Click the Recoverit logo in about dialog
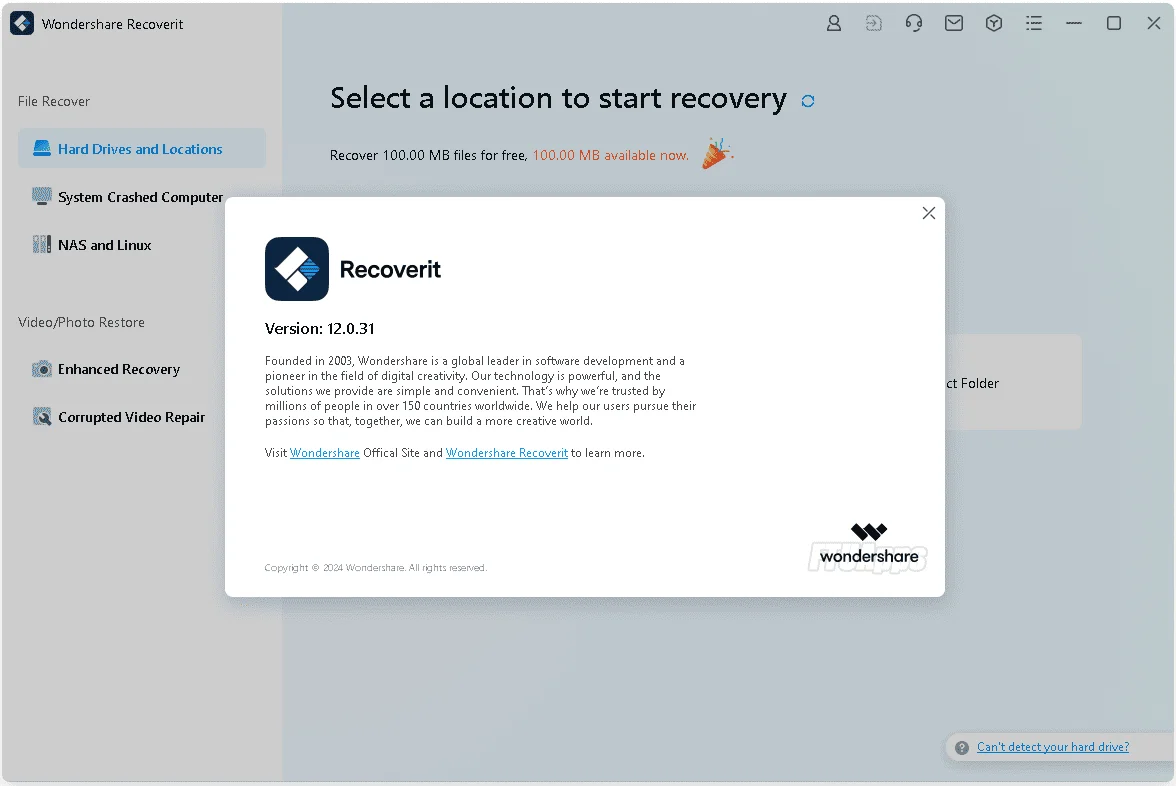This screenshot has height=786, width=1176. [x=297, y=269]
